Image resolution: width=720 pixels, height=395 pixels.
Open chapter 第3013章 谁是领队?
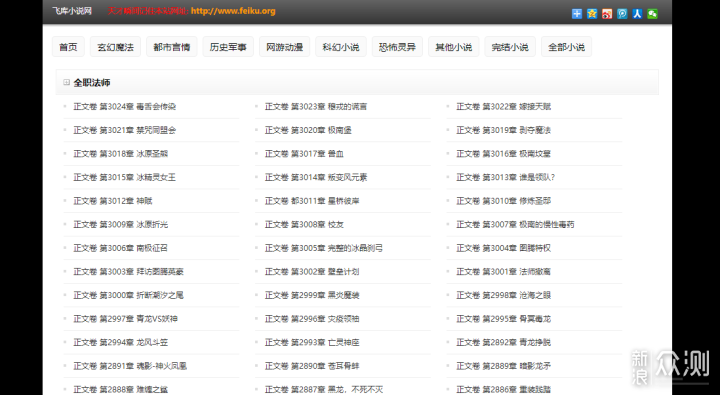(x=506, y=177)
